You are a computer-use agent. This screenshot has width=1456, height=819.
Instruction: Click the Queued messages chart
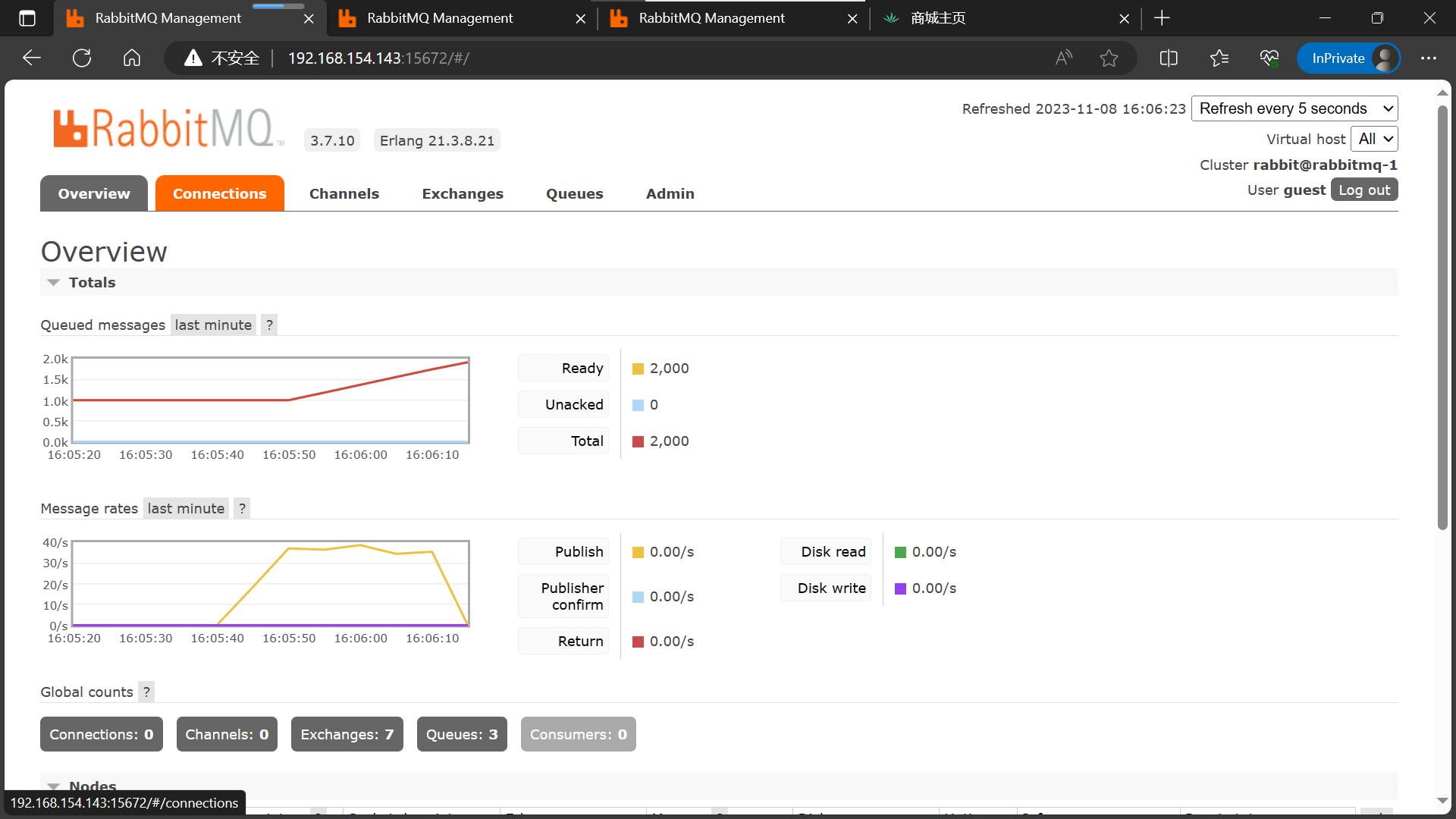click(x=271, y=400)
